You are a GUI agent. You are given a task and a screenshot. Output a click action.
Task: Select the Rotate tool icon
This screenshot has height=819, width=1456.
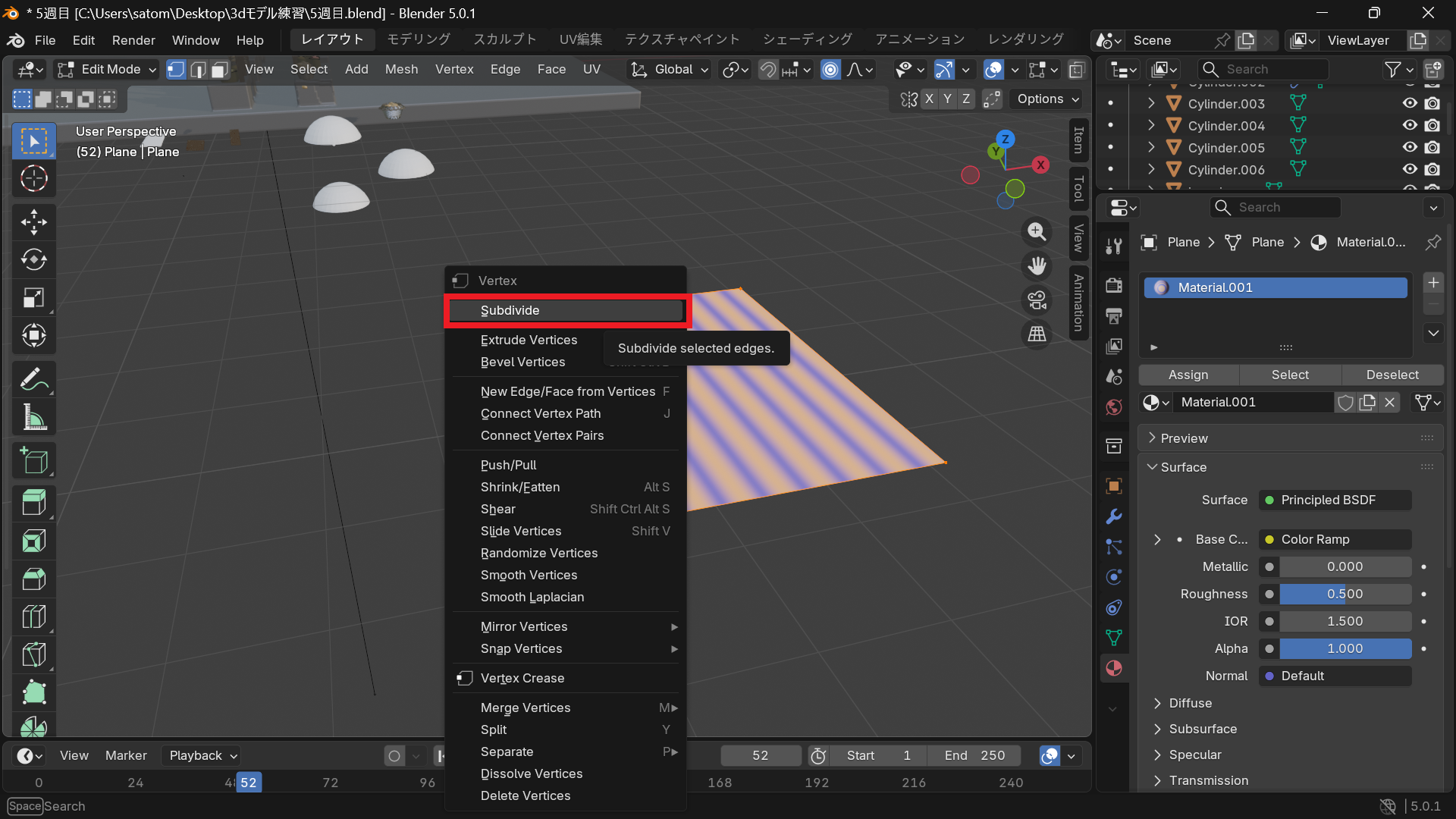click(33, 260)
